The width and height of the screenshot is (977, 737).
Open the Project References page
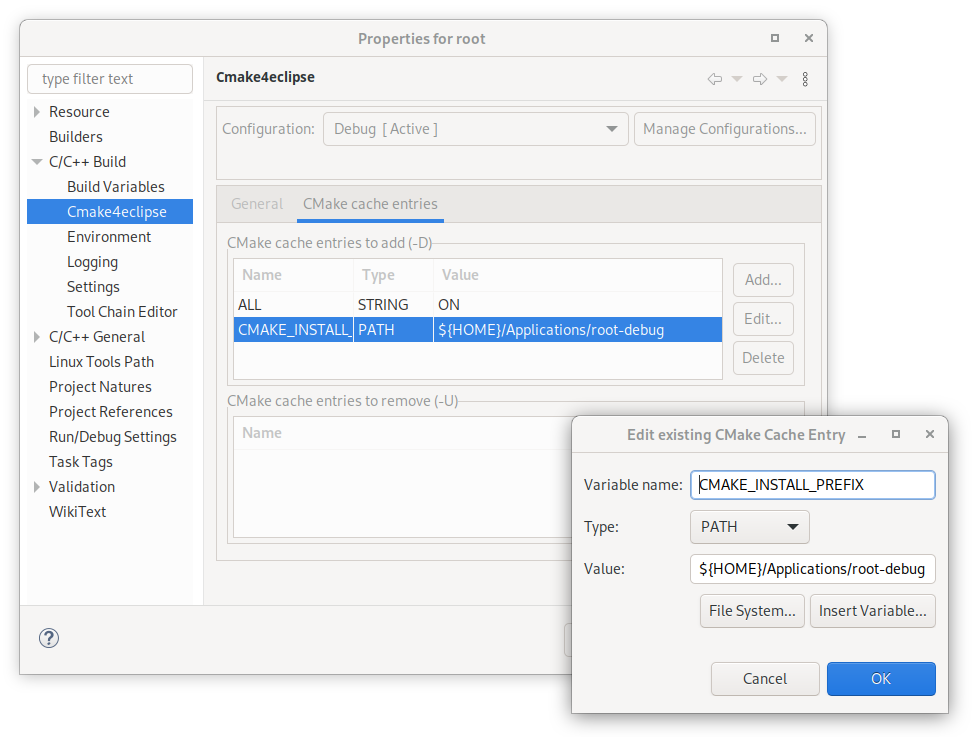coord(111,412)
